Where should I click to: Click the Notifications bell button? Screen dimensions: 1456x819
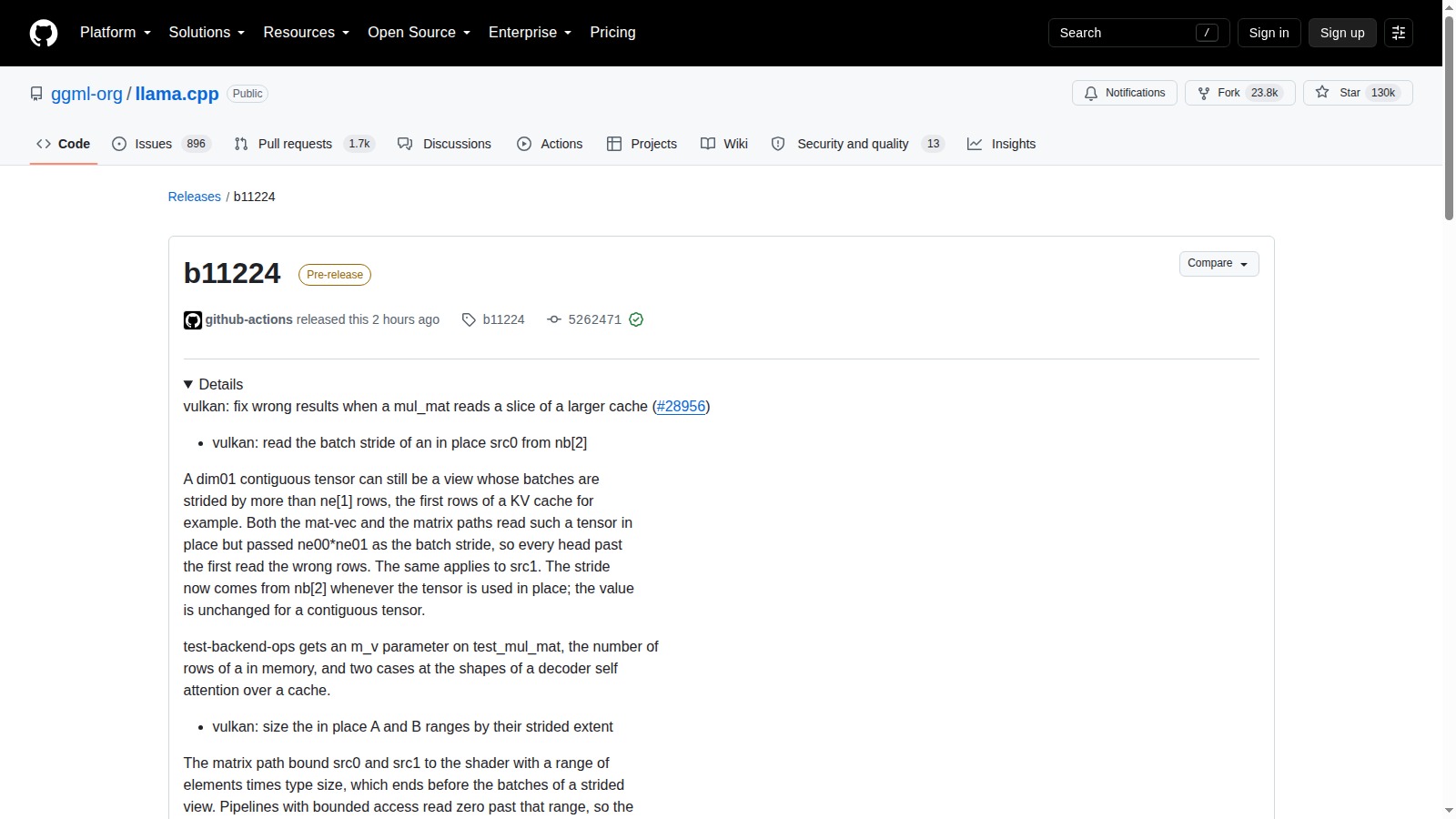[1125, 93]
